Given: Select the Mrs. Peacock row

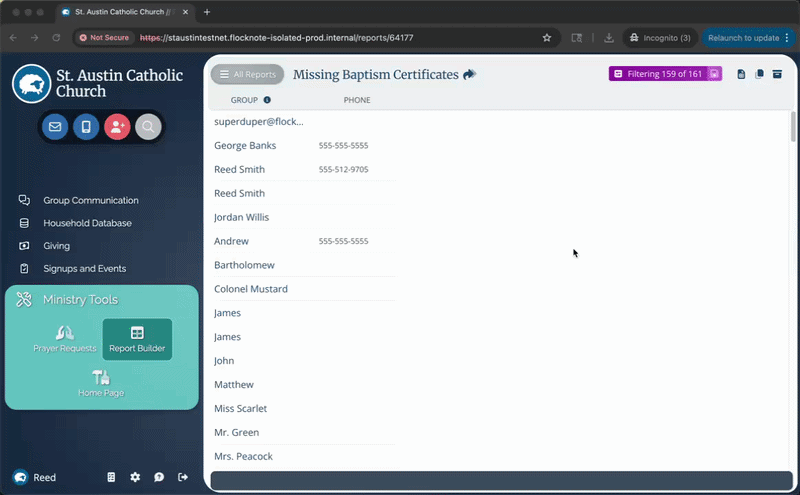Looking at the screenshot, I should coord(305,456).
